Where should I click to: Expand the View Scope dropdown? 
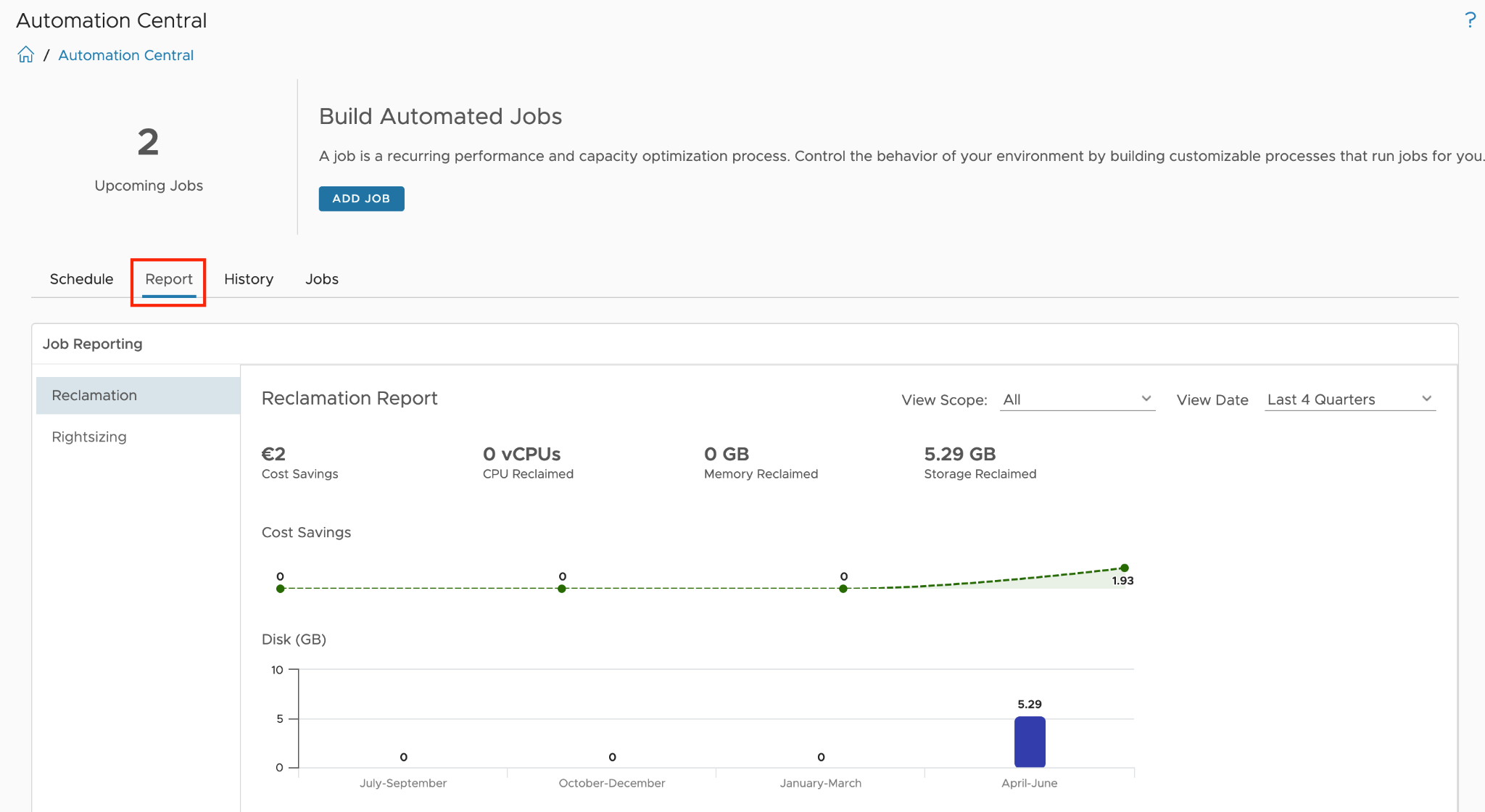tap(1077, 399)
